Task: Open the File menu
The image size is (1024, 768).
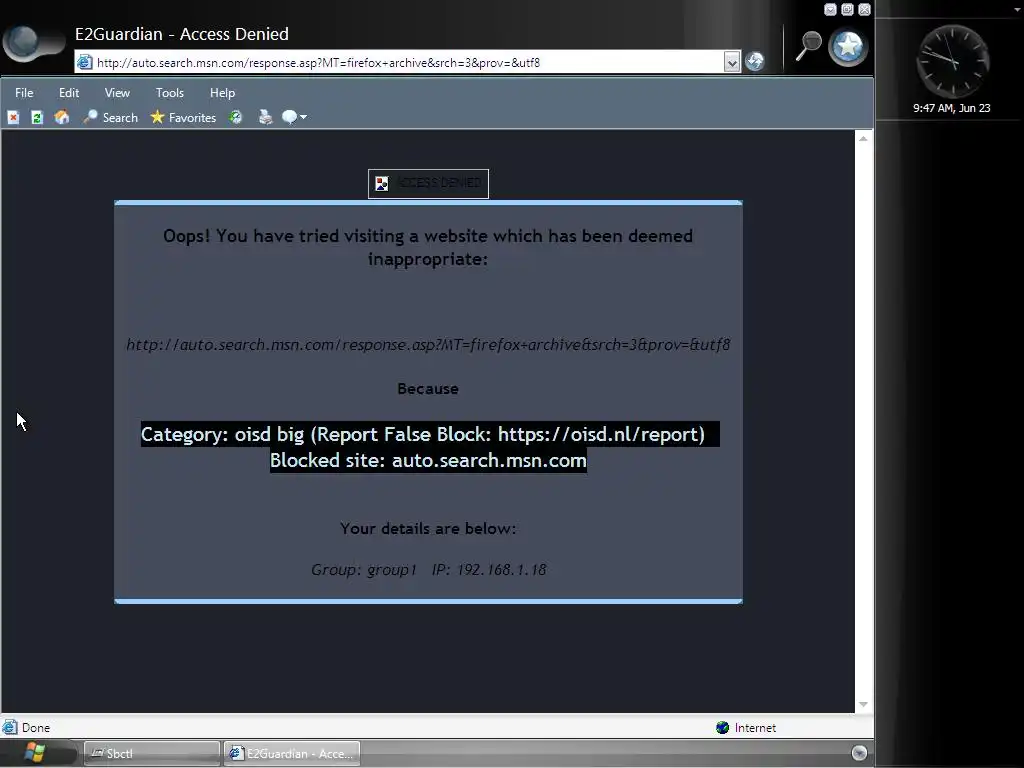Action: click(x=24, y=93)
